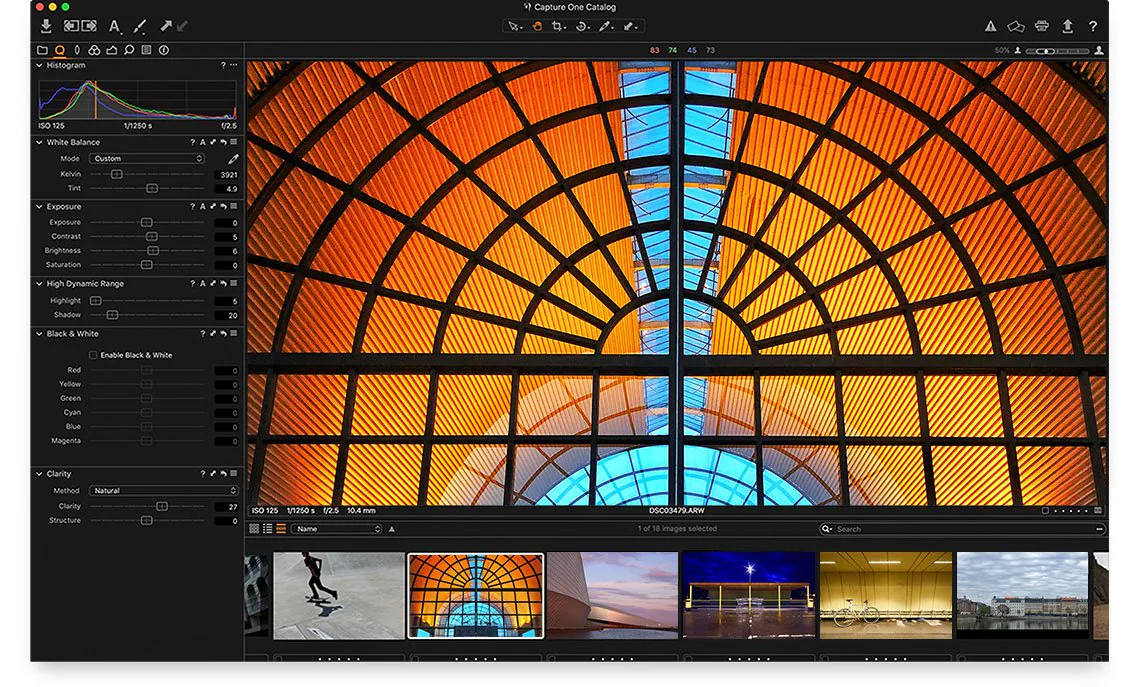The height and width of the screenshot is (687, 1140).
Task: Open the Clarity panel preset menu
Action: (x=233, y=474)
